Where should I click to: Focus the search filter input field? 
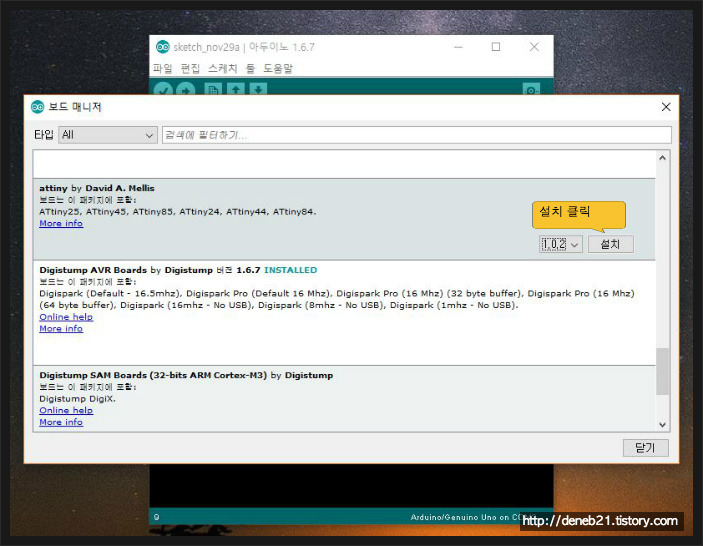pyautogui.click(x=417, y=134)
